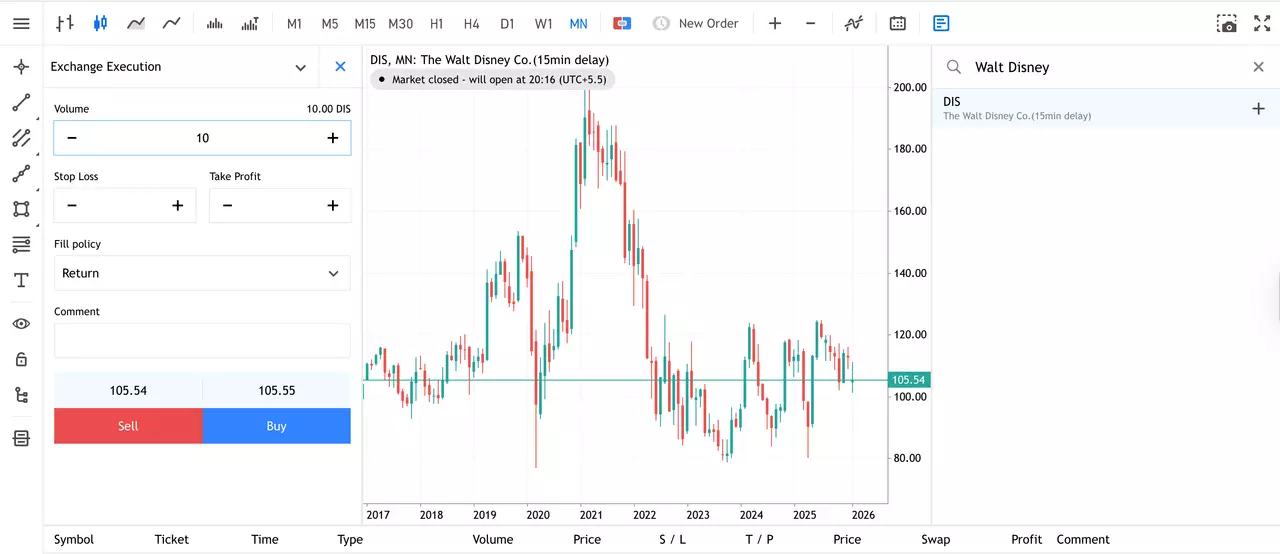Increase the Stop Loss value
The width and height of the screenshot is (1280, 554).
(178, 206)
